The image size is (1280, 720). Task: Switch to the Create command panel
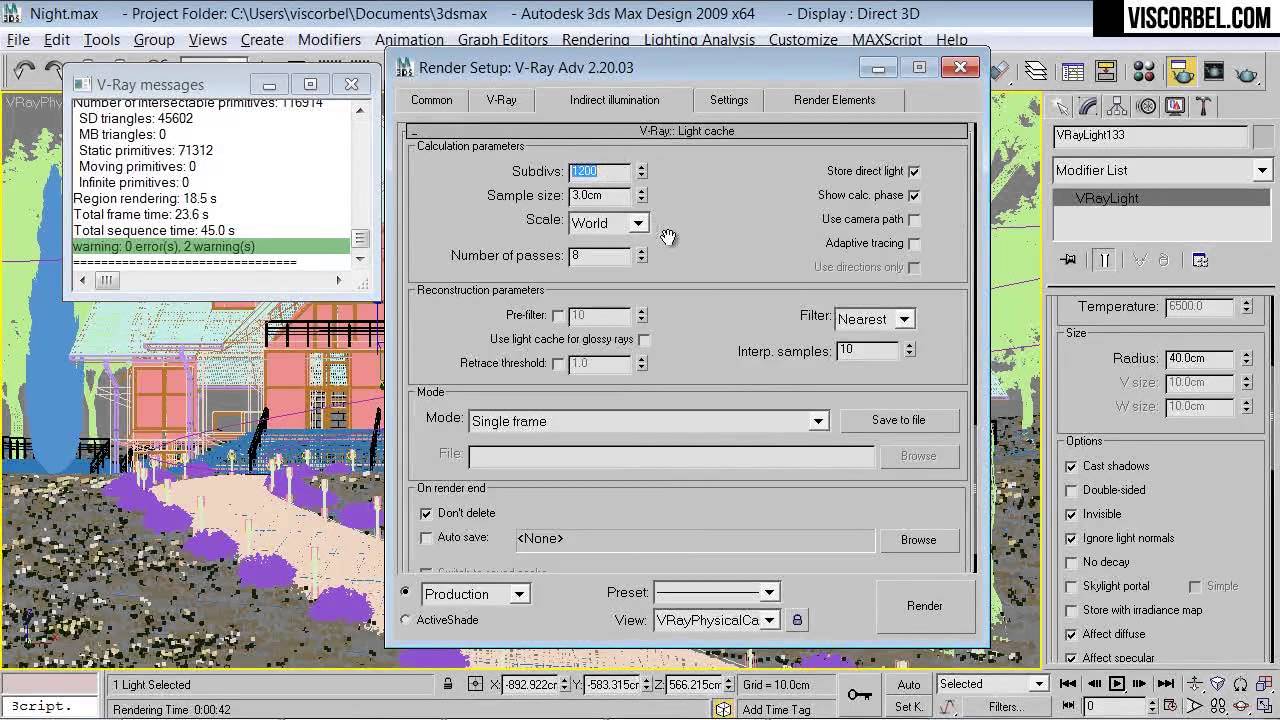tap(1061, 106)
